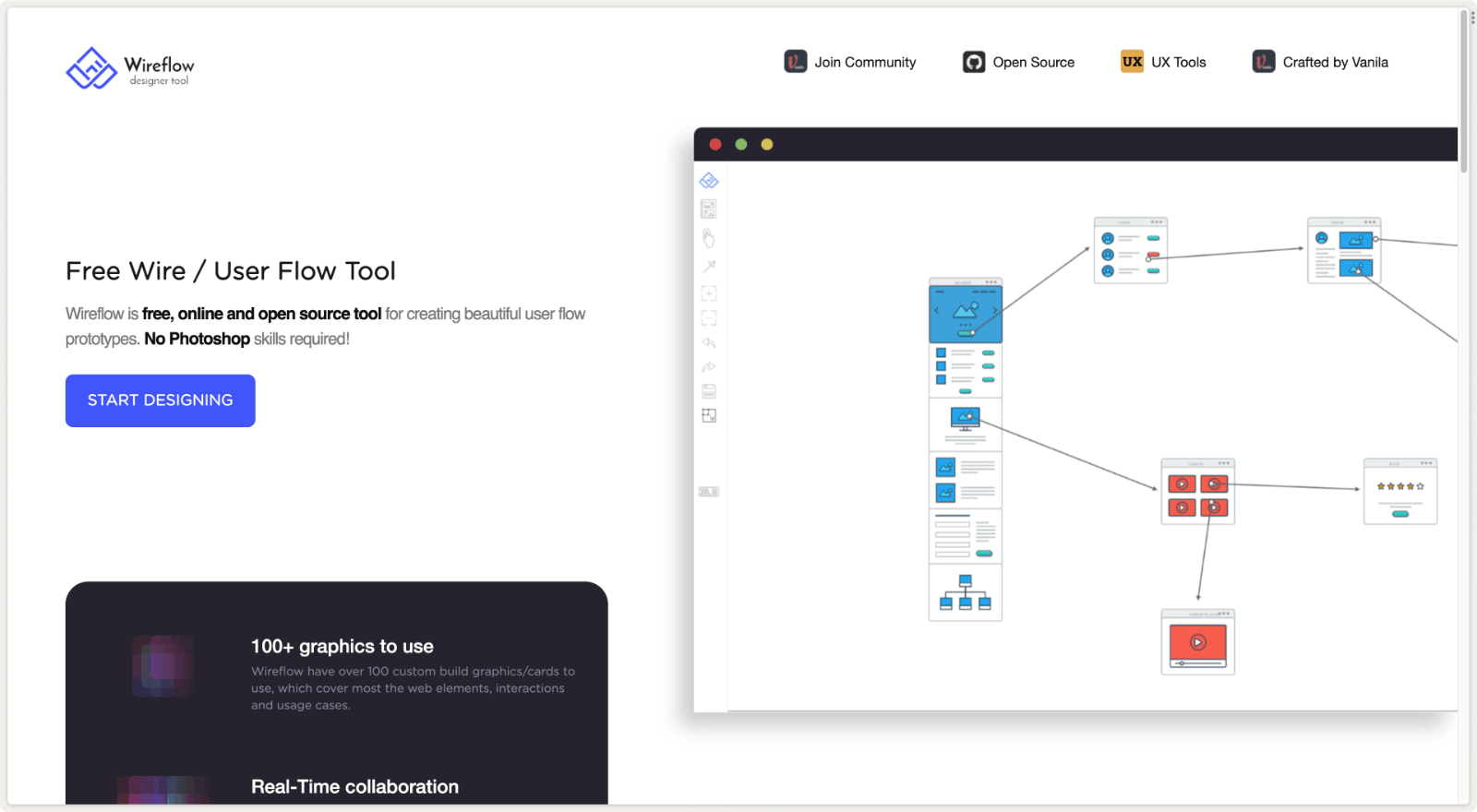Open the UX Tools nav link

(1178, 62)
